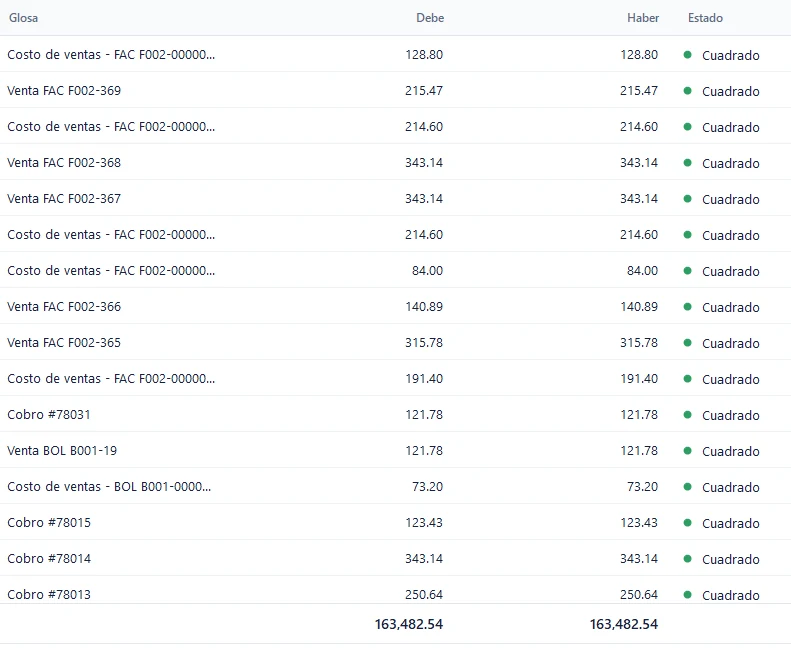
Task: Click Debe value 128.80
Action: tap(424, 54)
